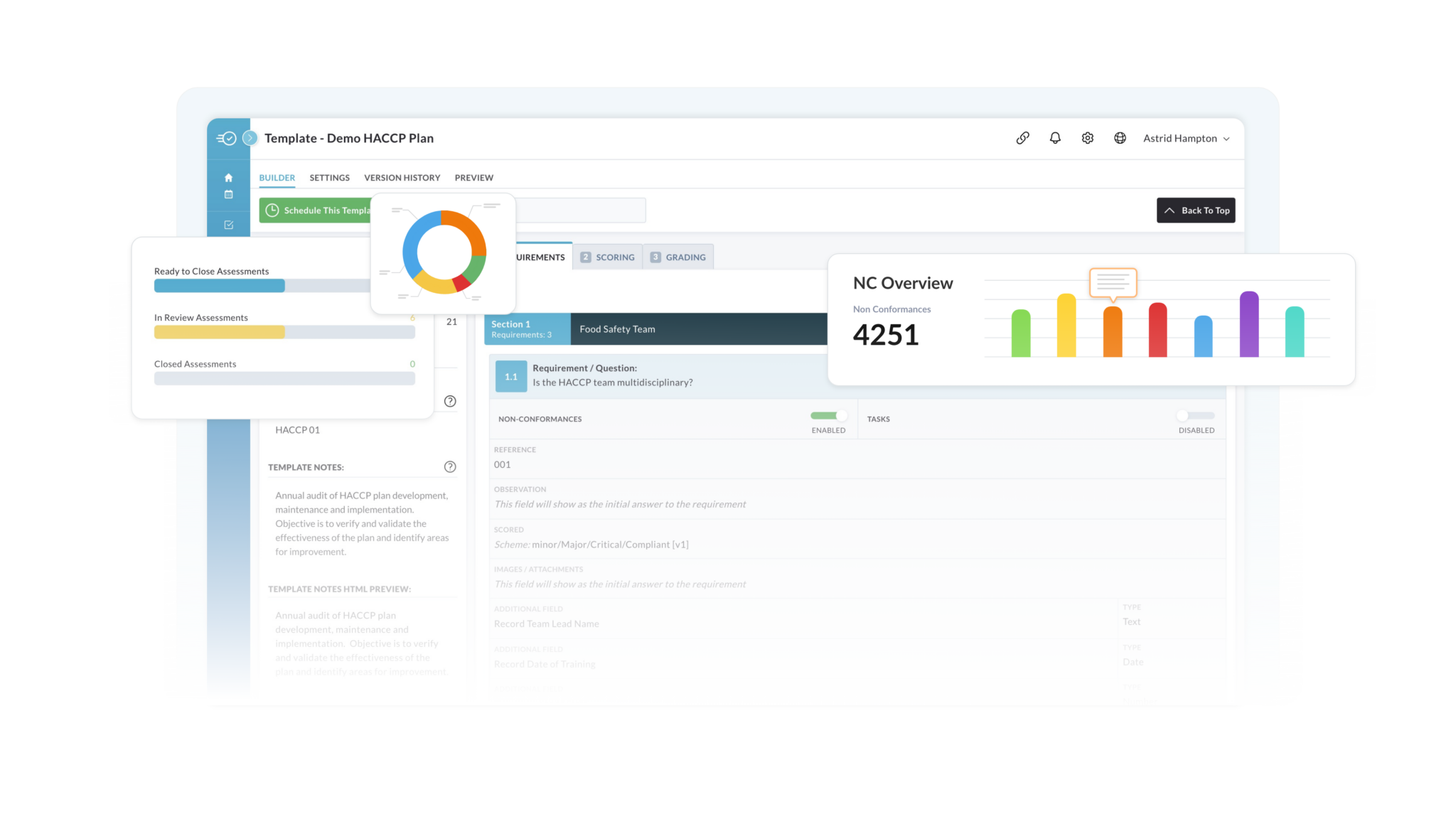Click the link sharing icon
1456x819 pixels.
(x=1022, y=138)
